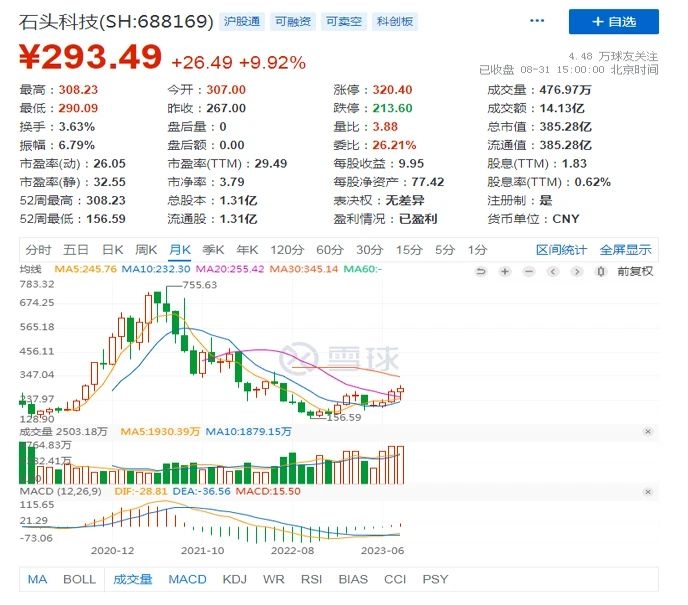Screen dimensions: 688x605
Task: Click the DIF:-28.81 MACD label
Action: 141,492
